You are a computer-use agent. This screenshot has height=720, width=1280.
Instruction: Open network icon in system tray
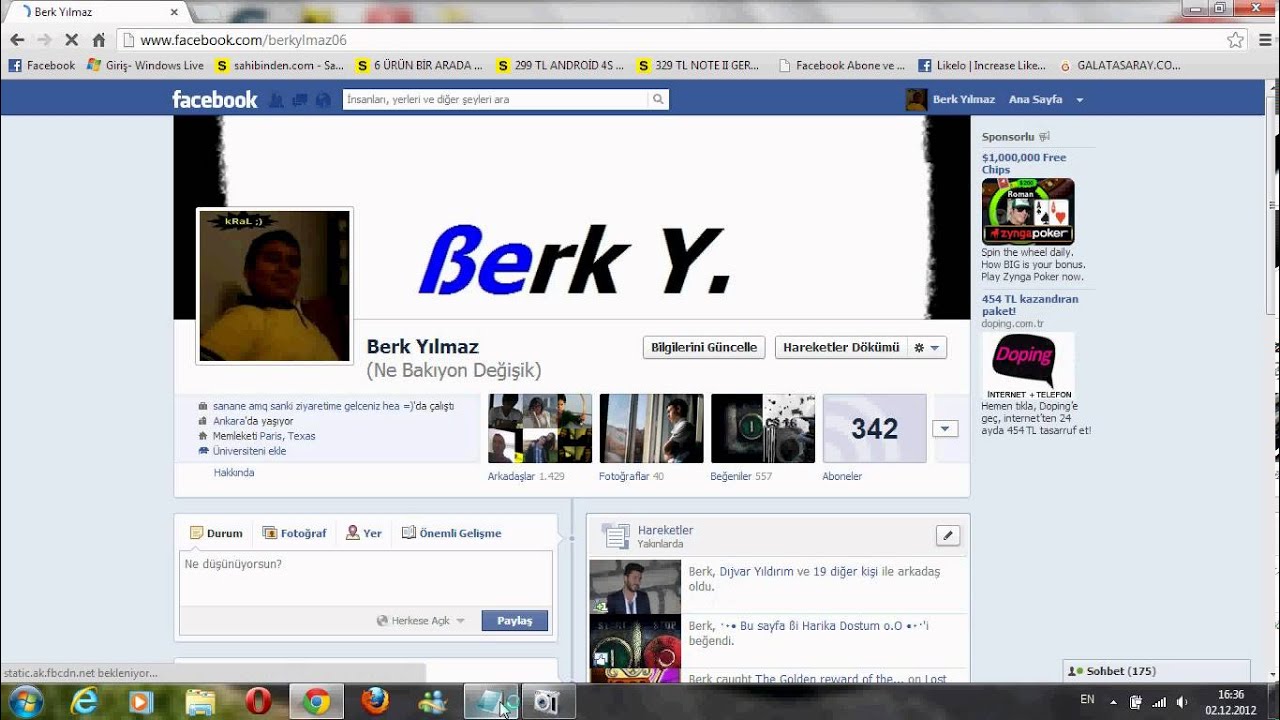tap(1160, 701)
